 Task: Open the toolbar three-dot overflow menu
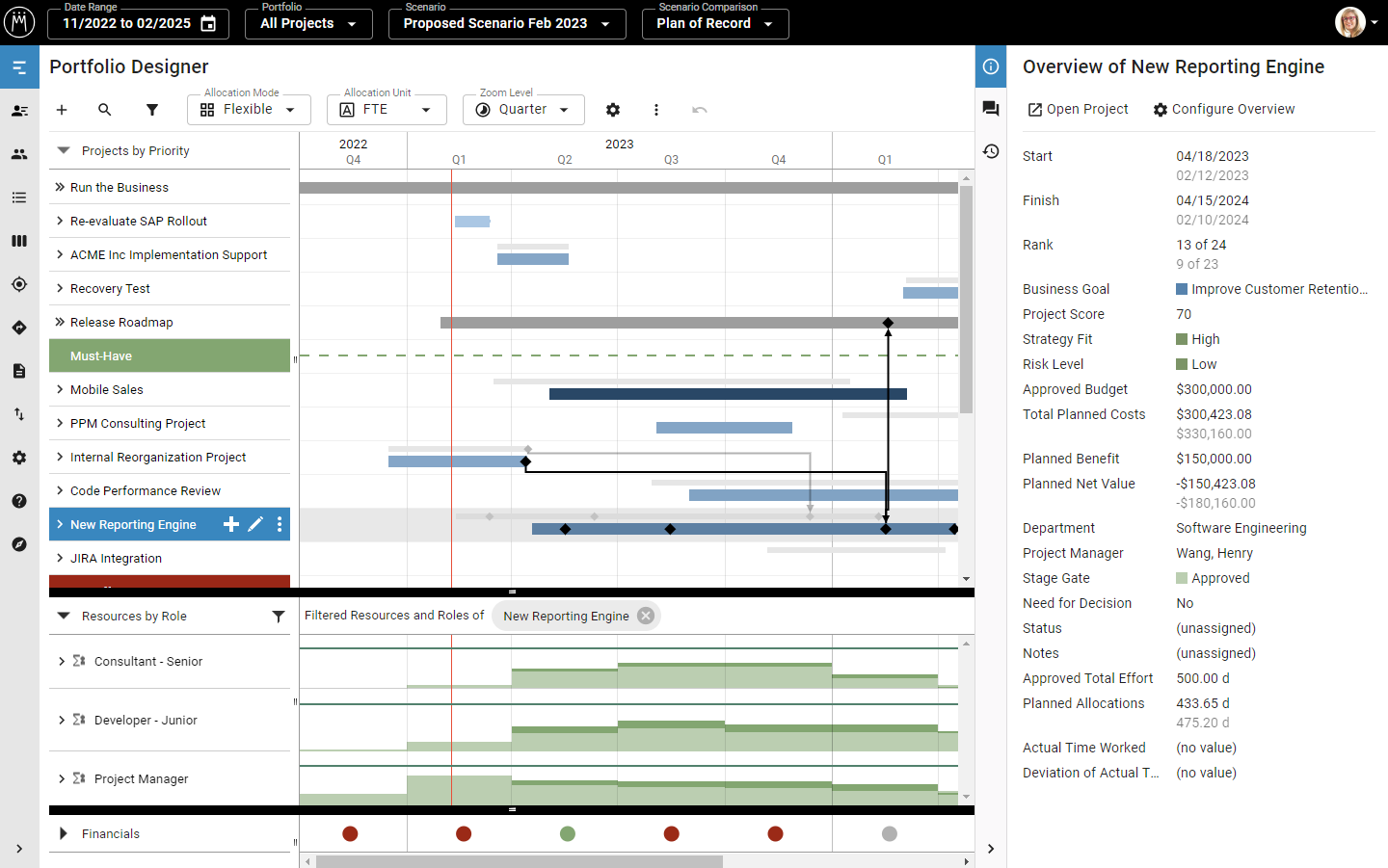click(x=656, y=110)
